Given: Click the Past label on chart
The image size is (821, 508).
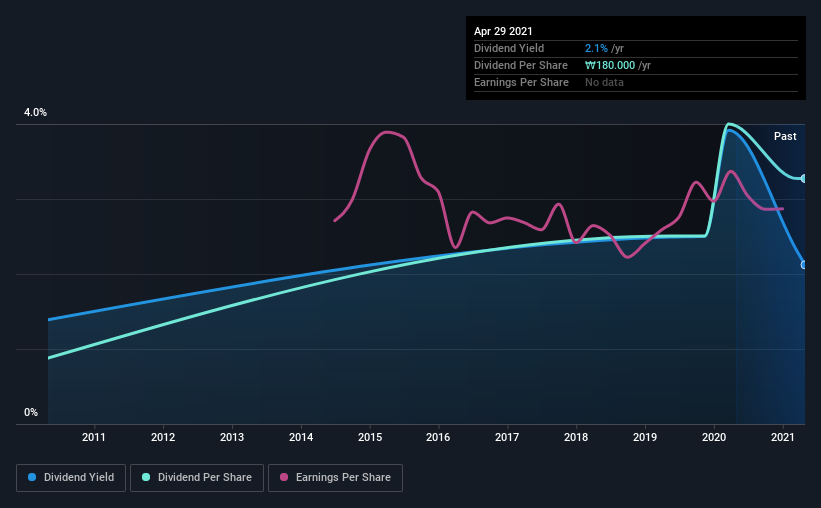Looking at the screenshot, I should [x=785, y=136].
